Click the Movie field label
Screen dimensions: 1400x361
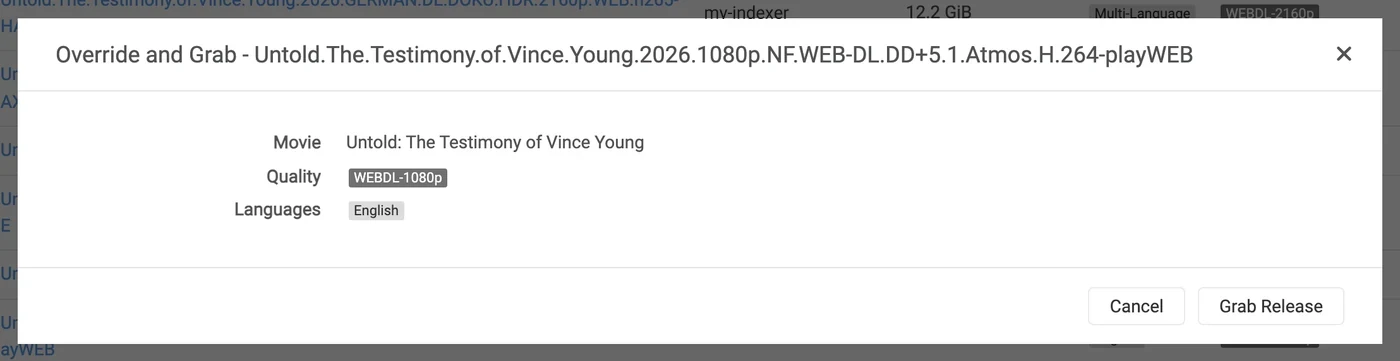coord(297,142)
